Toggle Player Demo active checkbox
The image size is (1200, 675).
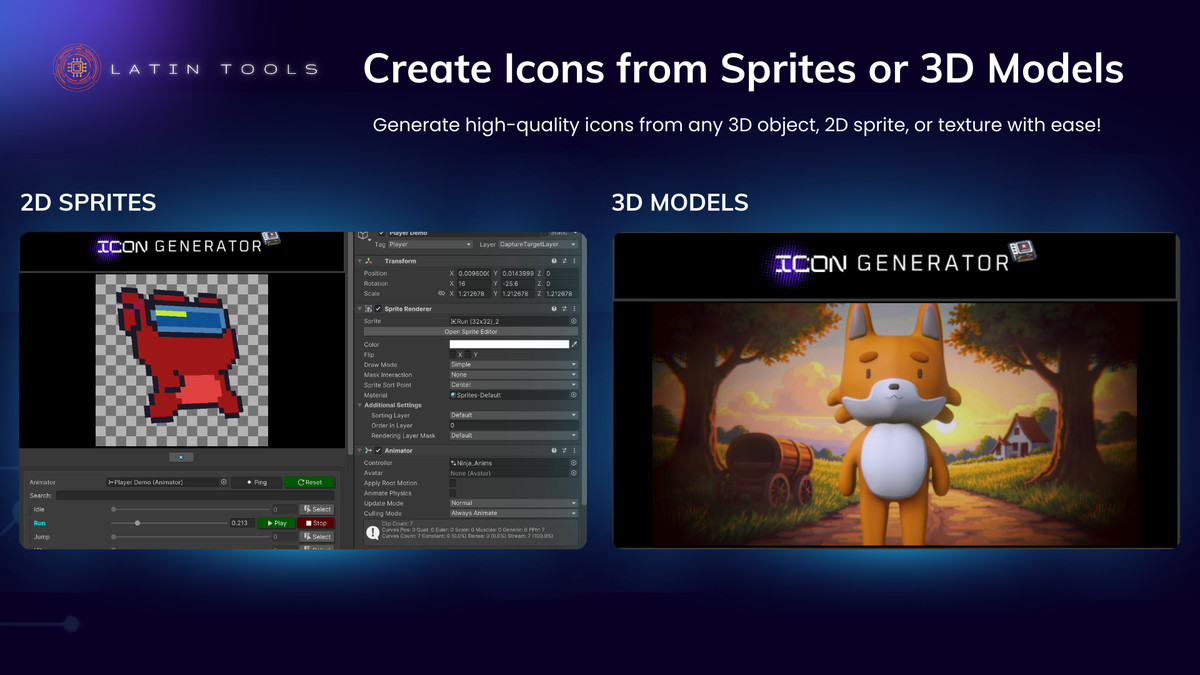381,233
